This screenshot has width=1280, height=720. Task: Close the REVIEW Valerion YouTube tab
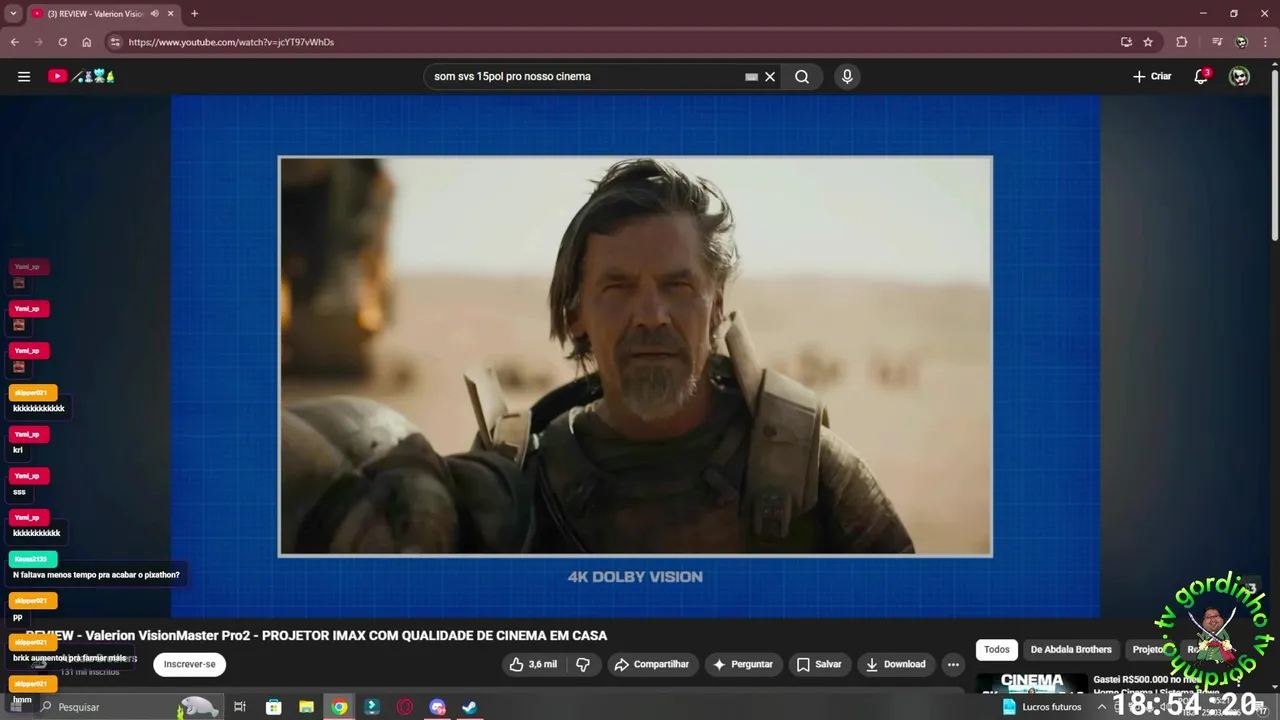point(170,14)
